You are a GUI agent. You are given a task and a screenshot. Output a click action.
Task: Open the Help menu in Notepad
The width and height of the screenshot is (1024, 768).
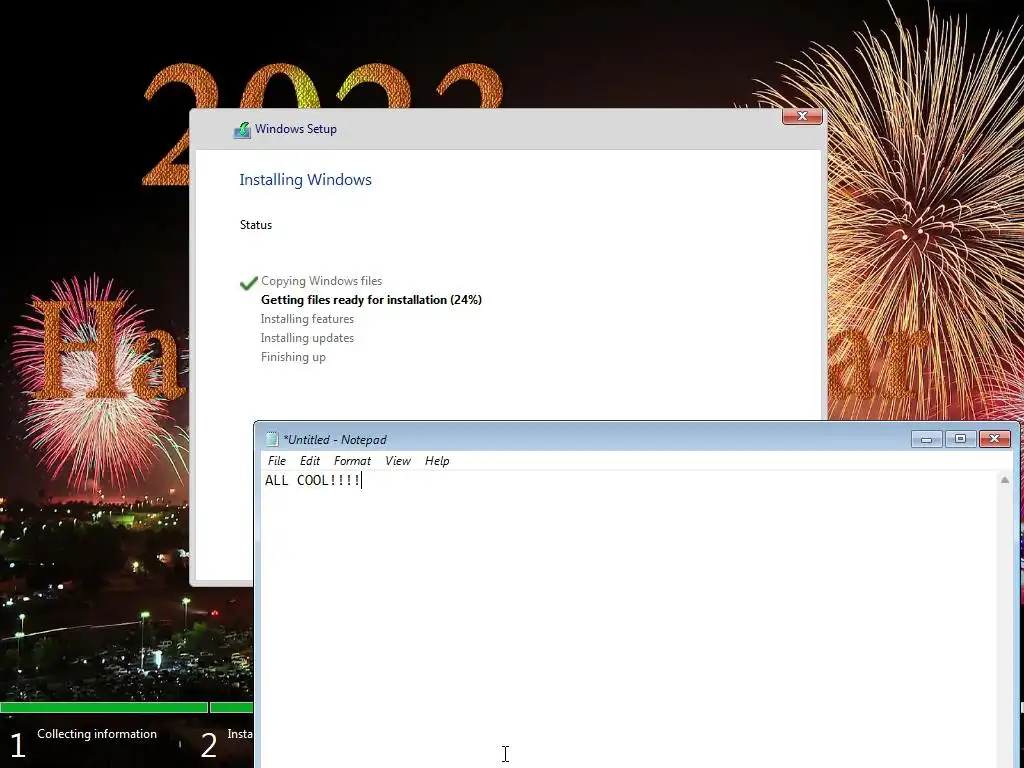tap(437, 460)
